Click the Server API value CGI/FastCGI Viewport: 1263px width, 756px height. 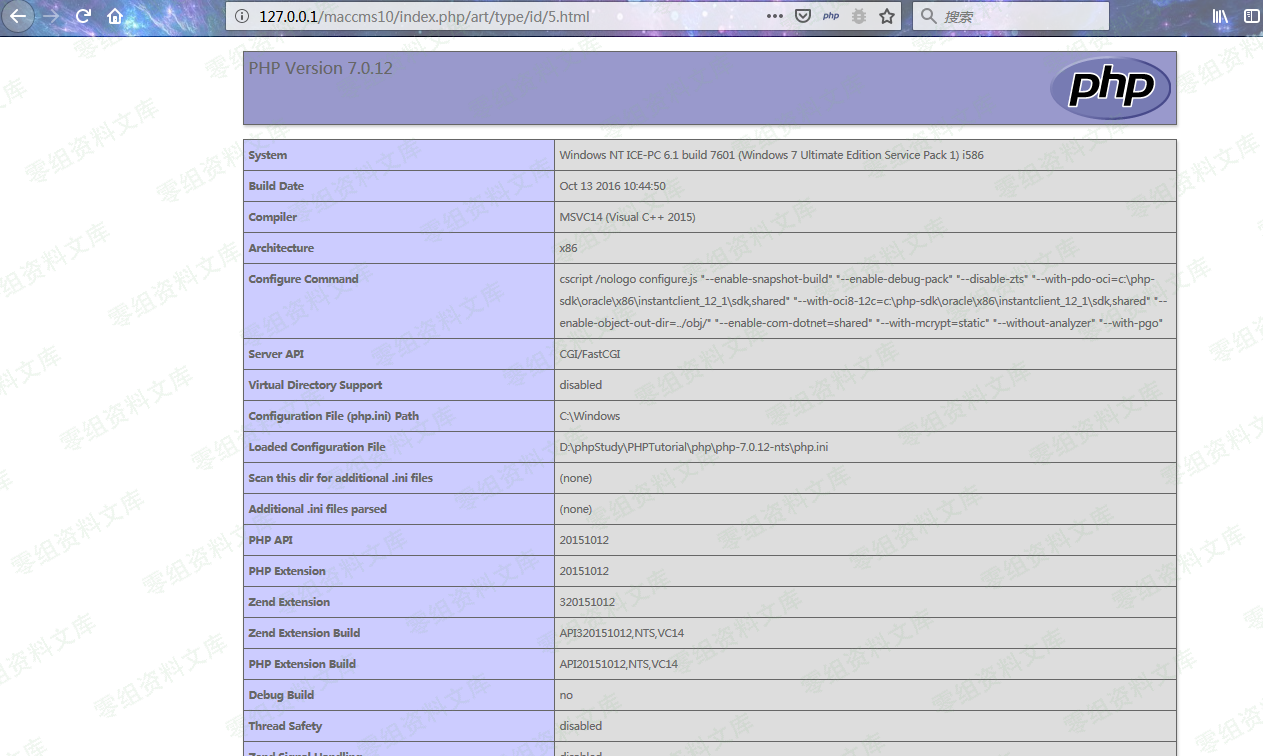coord(589,354)
